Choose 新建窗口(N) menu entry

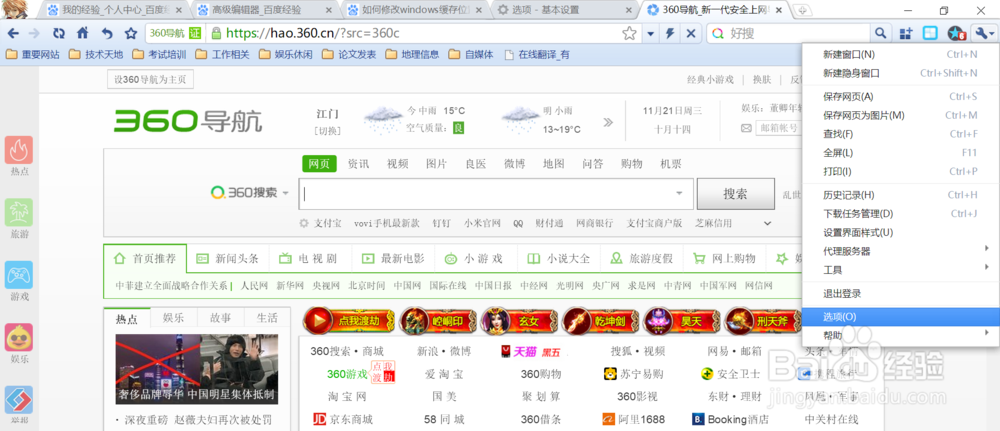pos(901,54)
